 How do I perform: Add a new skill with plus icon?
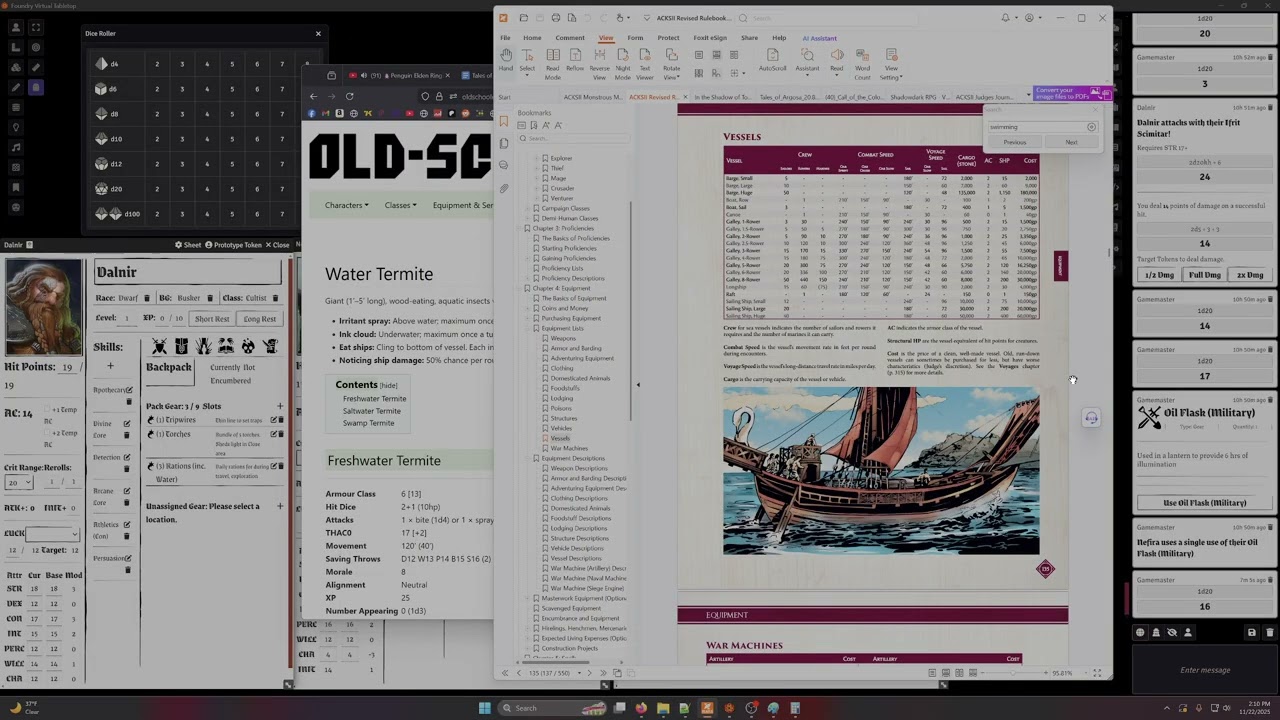tap(111, 366)
